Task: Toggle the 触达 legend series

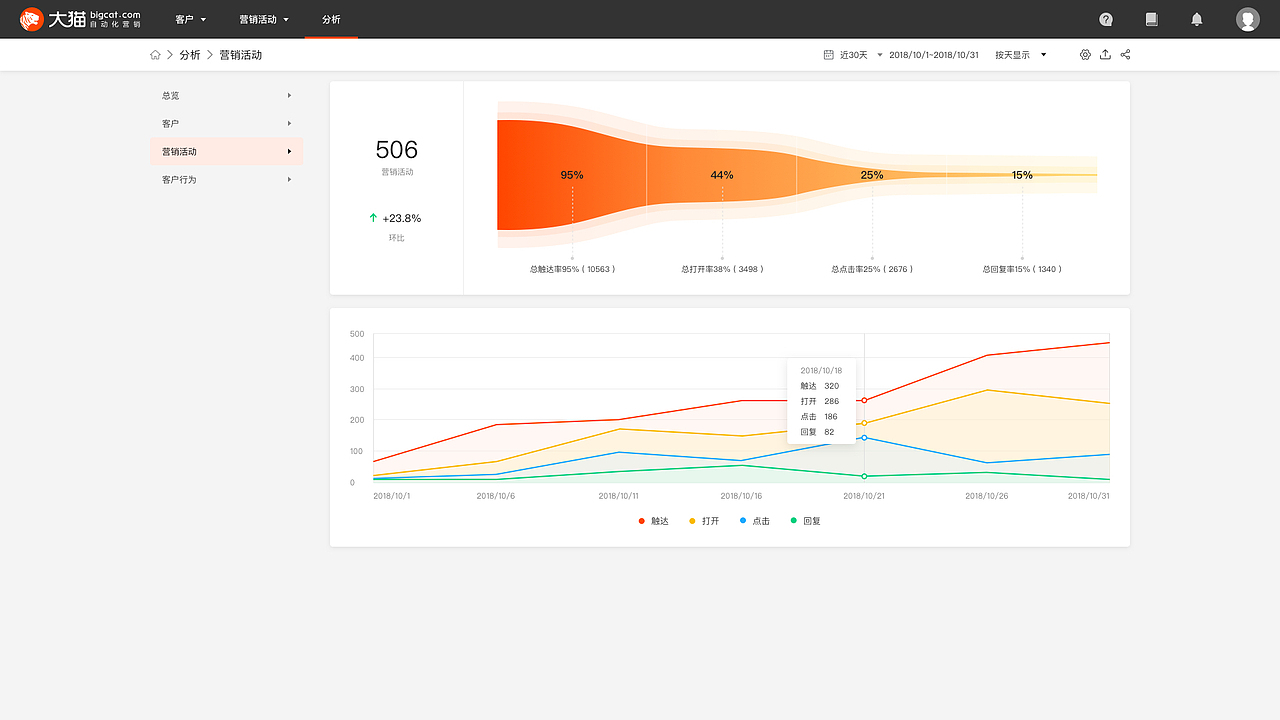Action: coord(653,521)
